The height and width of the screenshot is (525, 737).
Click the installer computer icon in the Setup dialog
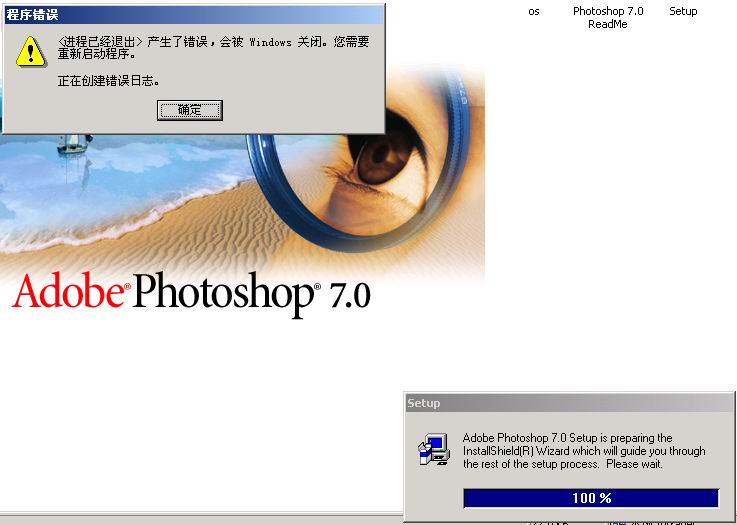coord(434,449)
